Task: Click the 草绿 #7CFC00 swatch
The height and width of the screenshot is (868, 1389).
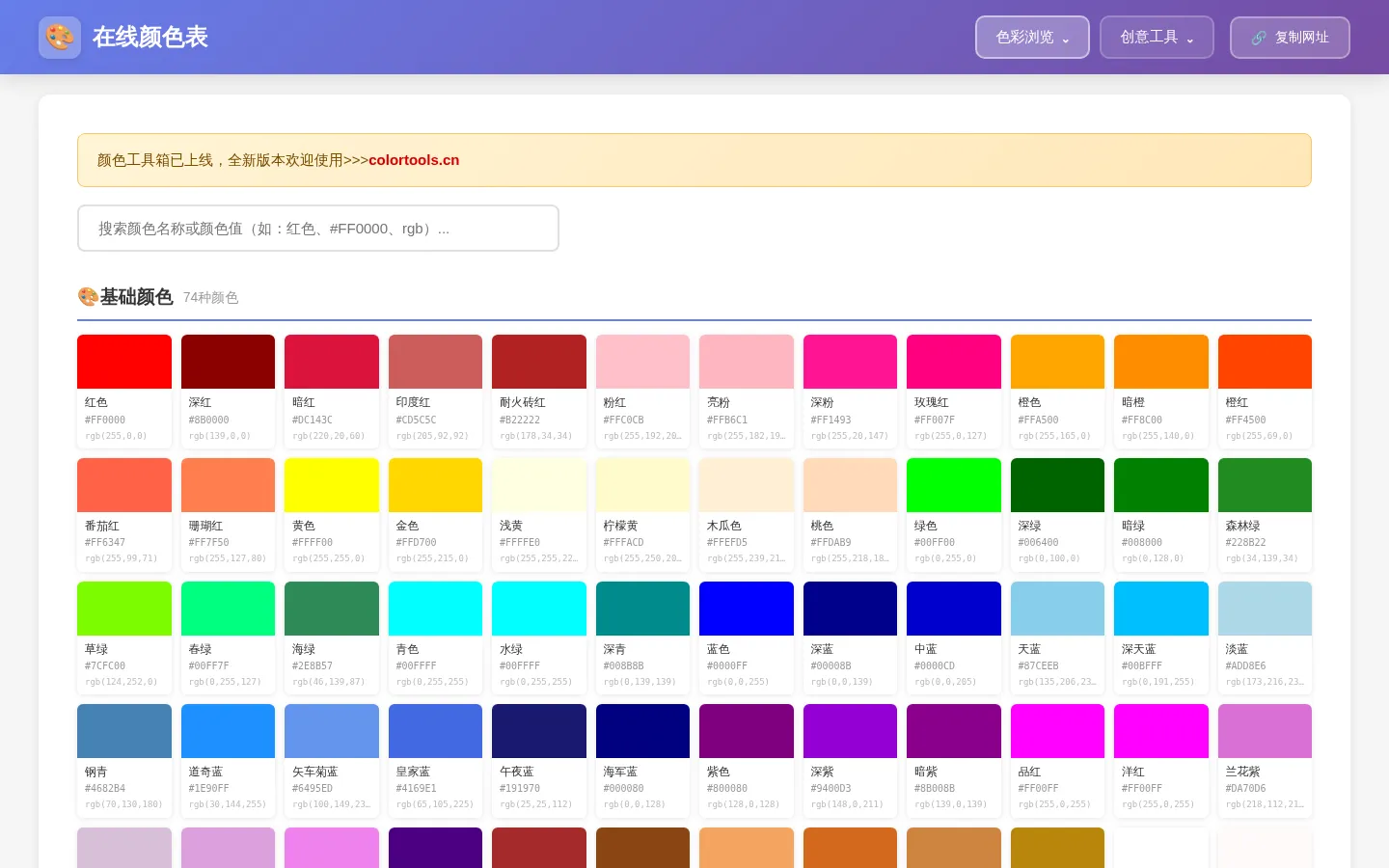Action: click(124, 637)
